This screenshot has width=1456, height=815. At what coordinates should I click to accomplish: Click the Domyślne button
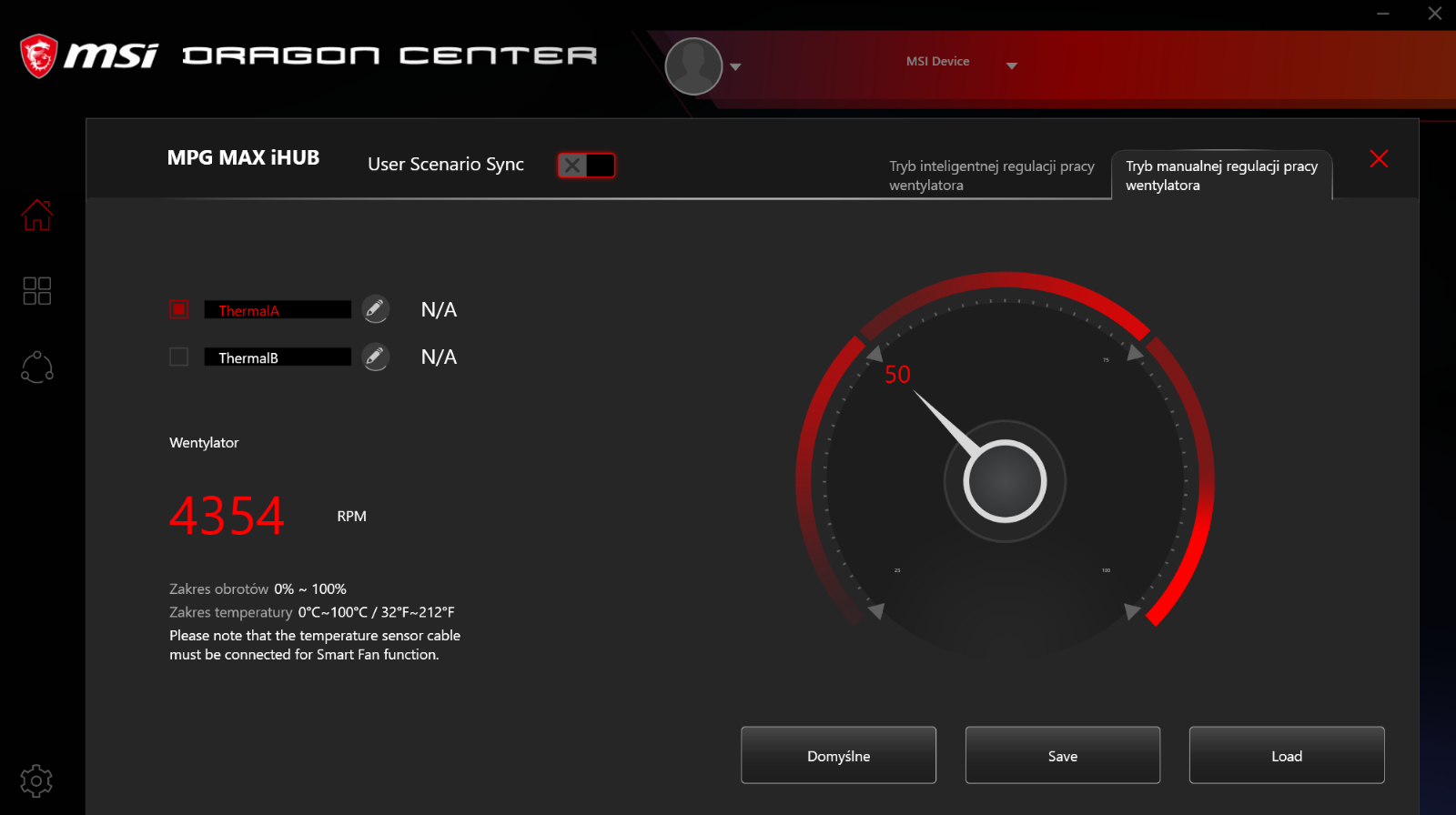(x=838, y=755)
